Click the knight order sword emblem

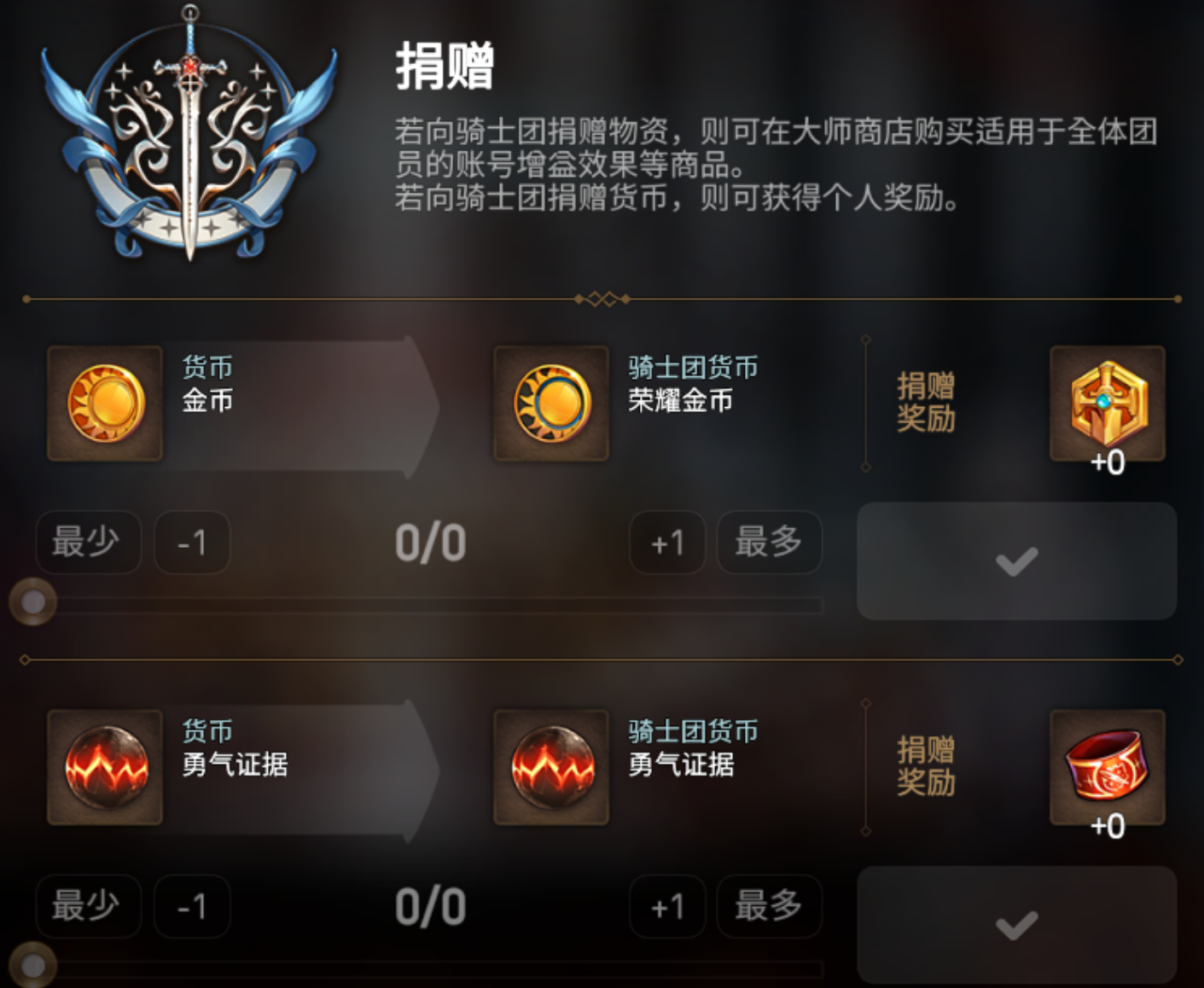(x=189, y=134)
